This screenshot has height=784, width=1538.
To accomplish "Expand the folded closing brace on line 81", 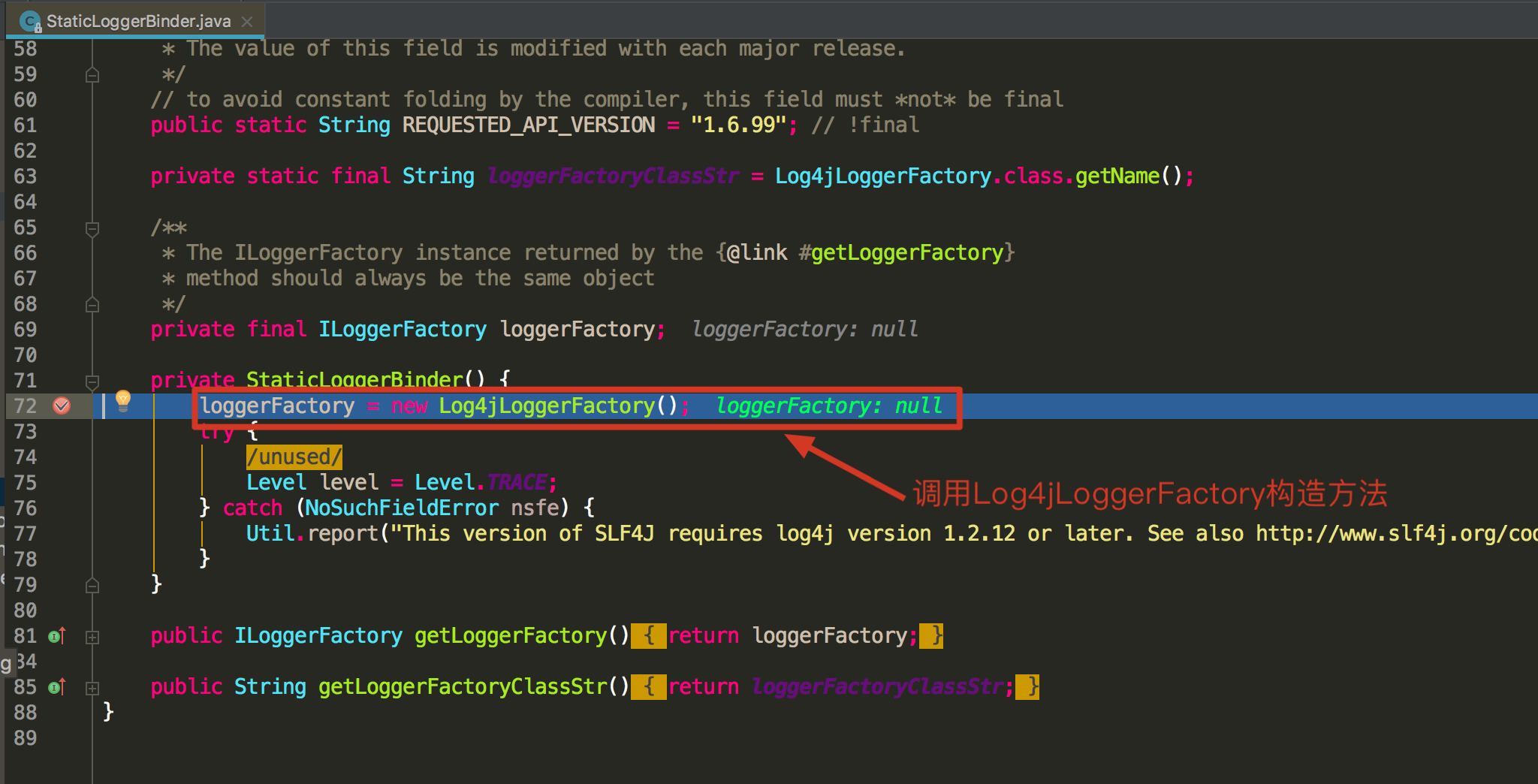I will (x=931, y=636).
